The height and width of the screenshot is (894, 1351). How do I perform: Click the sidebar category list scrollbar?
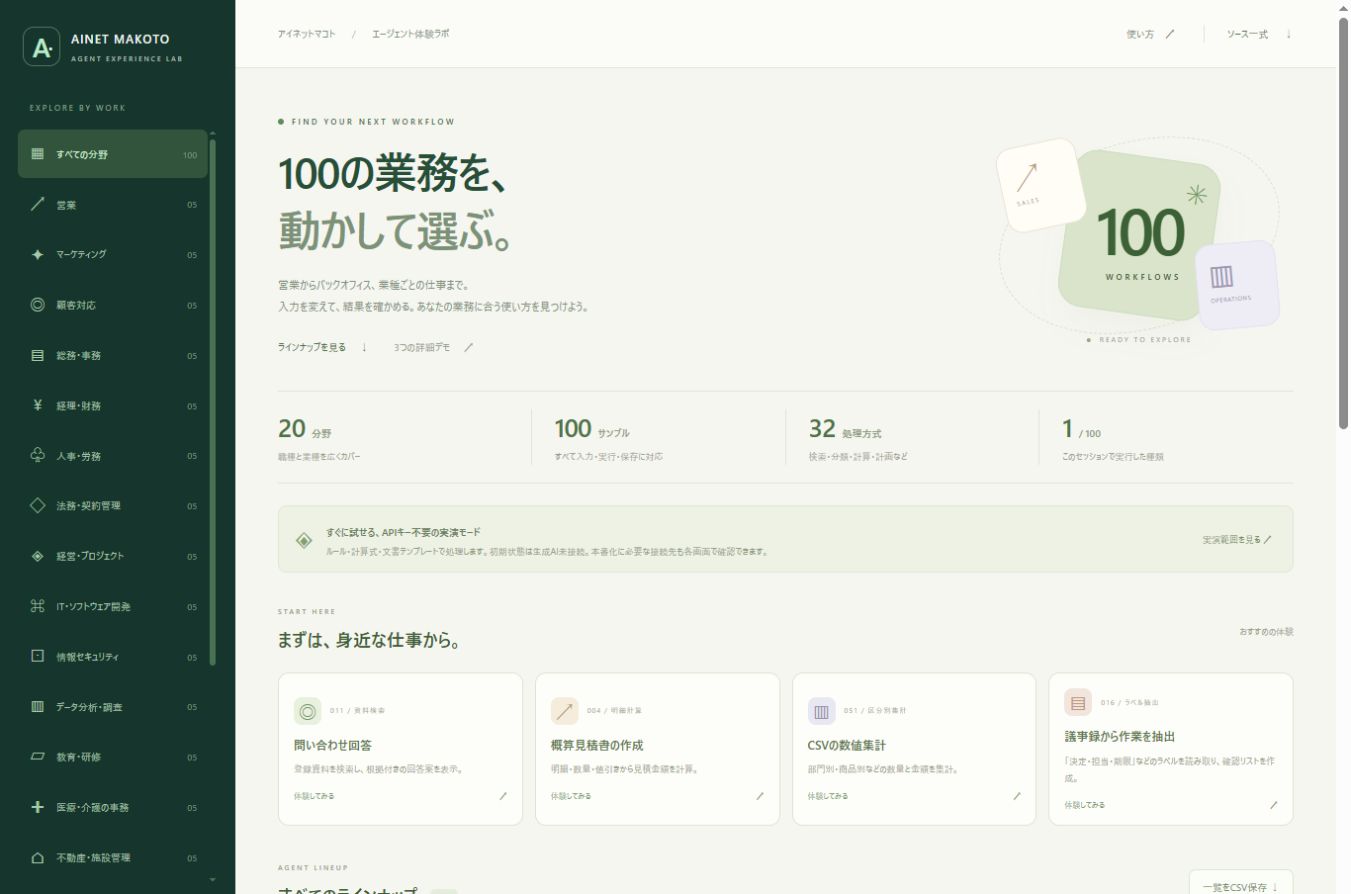(212, 402)
